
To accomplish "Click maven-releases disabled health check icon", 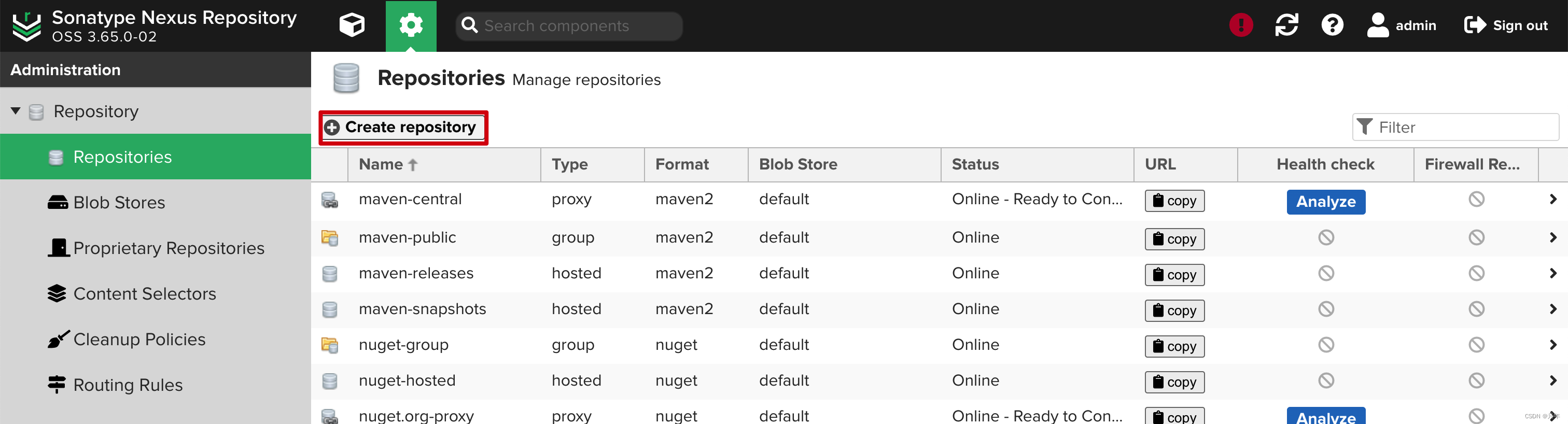I will [1326, 273].
